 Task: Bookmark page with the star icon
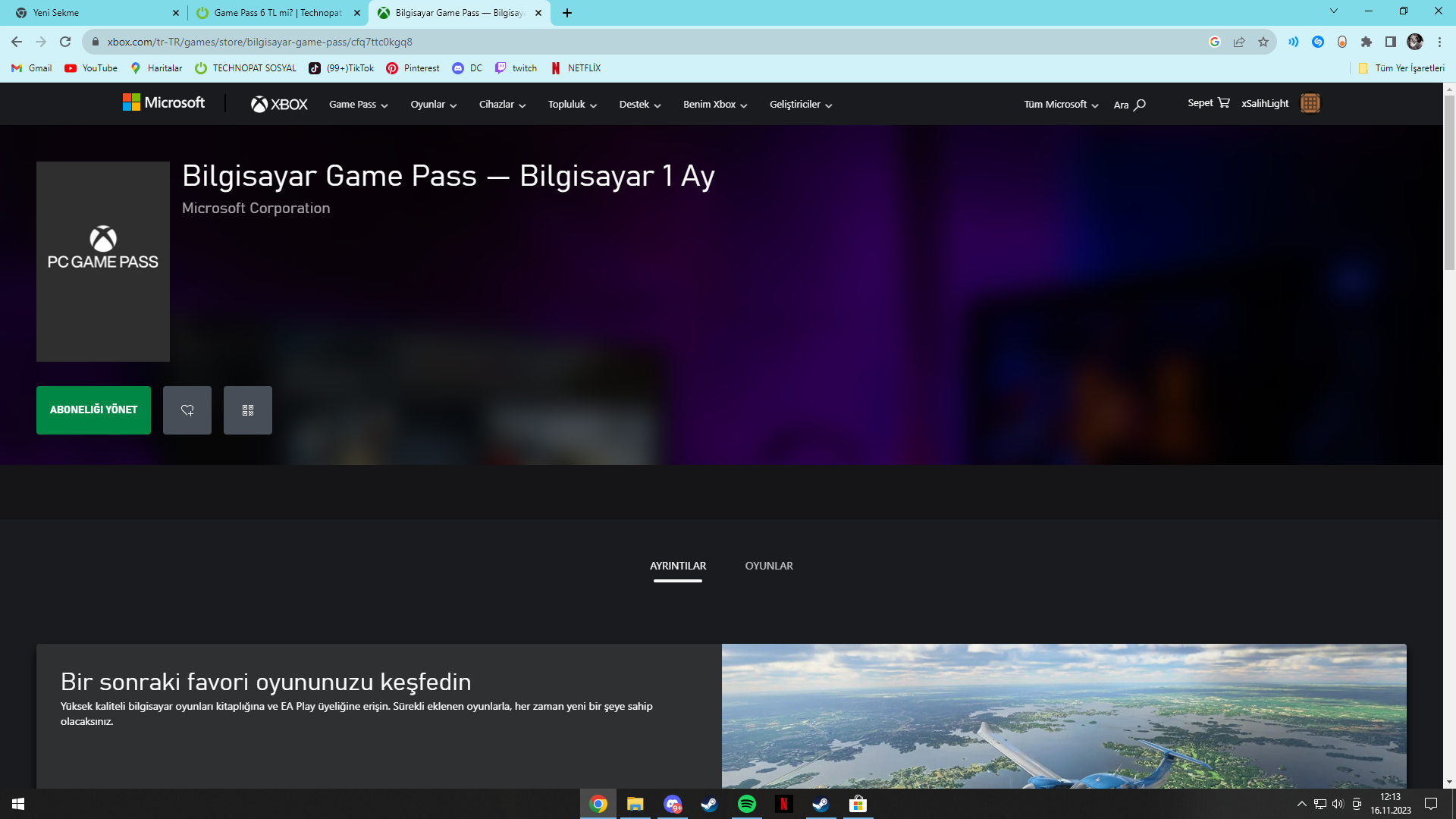(x=1263, y=42)
